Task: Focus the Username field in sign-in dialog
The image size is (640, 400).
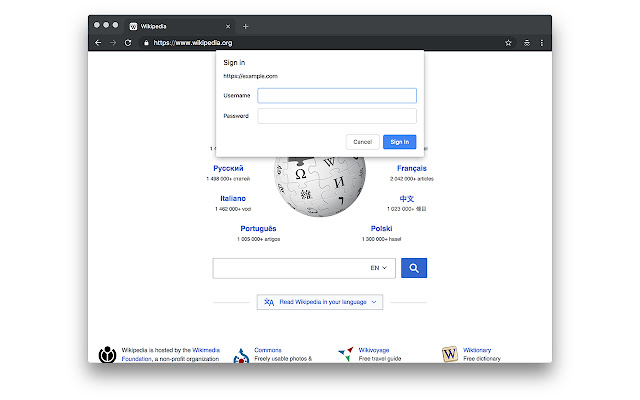Action: (337, 96)
